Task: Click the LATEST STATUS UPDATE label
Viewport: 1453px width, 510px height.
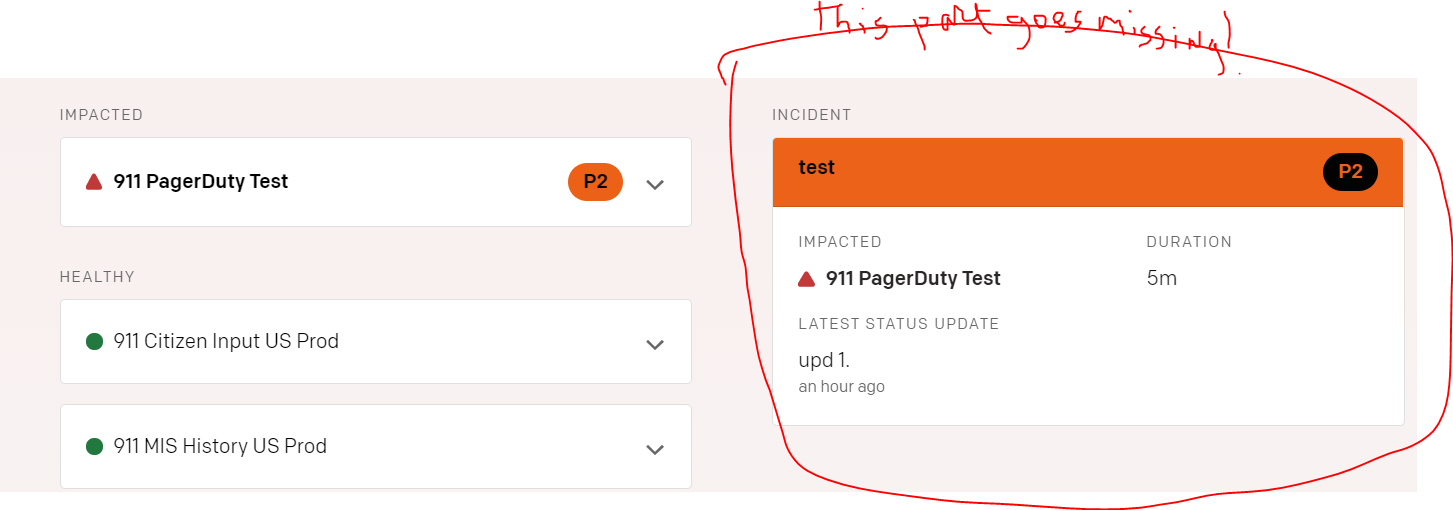Action: 899,324
